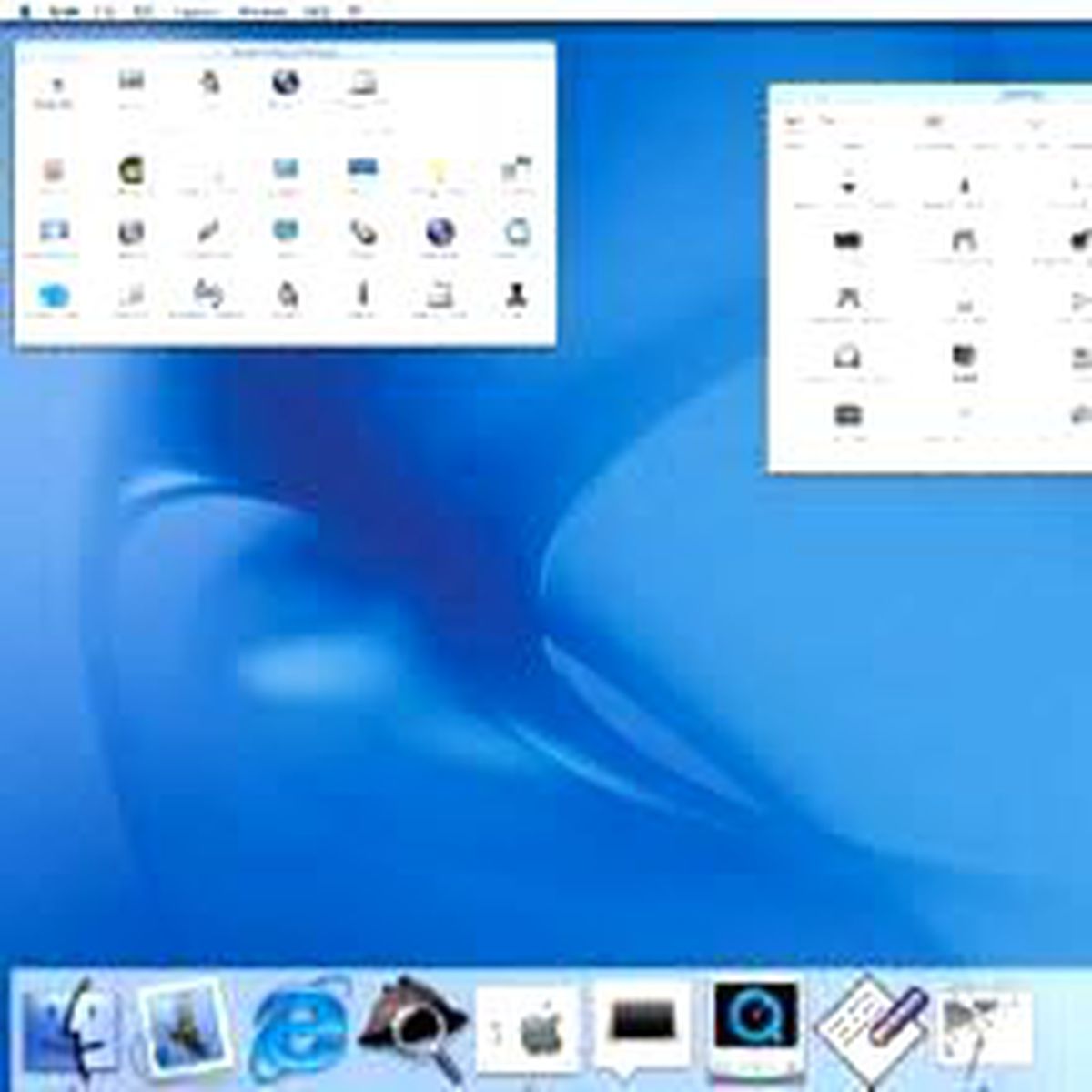Open the blue cloud icon in left window

click(x=54, y=296)
